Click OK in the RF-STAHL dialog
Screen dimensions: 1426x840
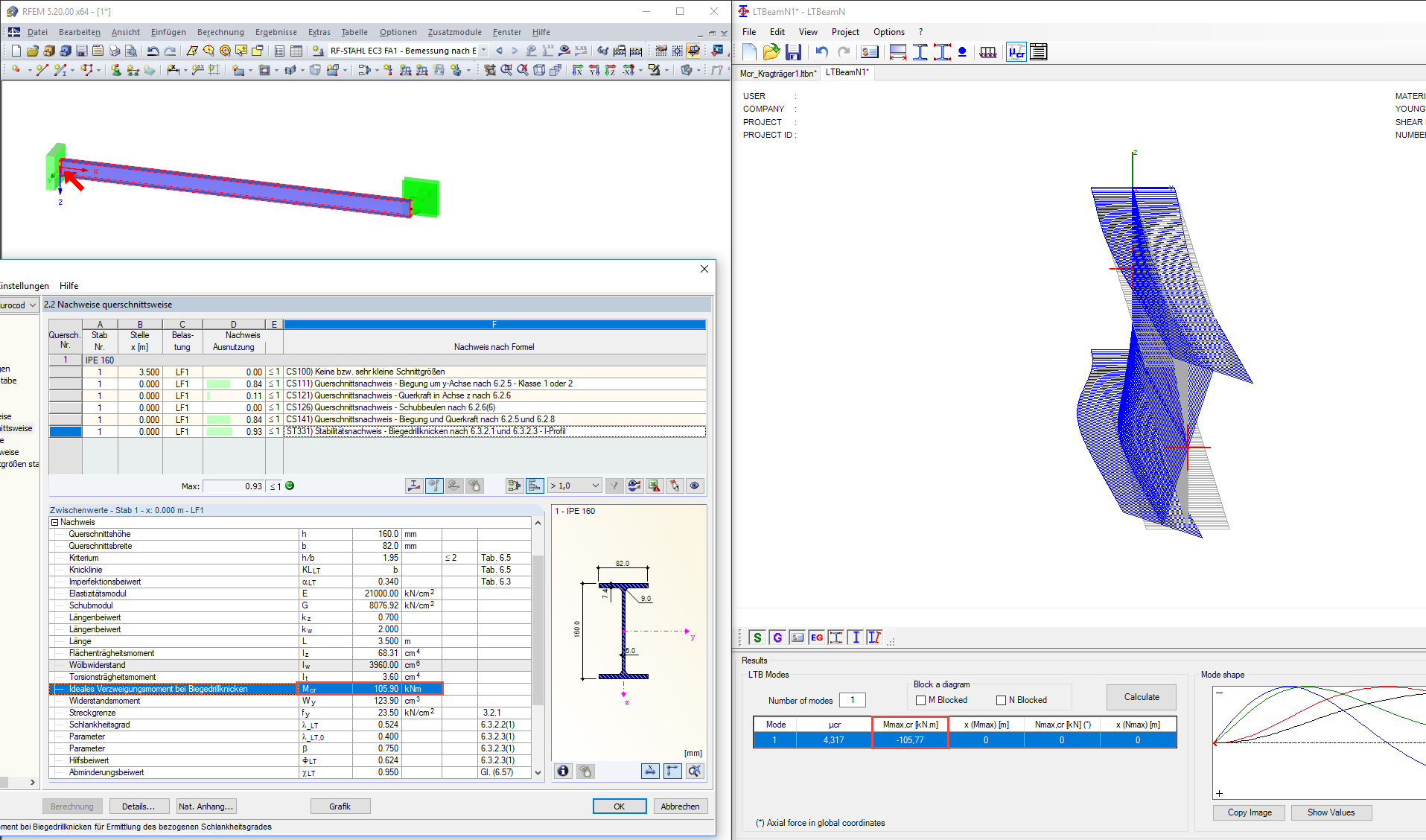tap(619, 806)
